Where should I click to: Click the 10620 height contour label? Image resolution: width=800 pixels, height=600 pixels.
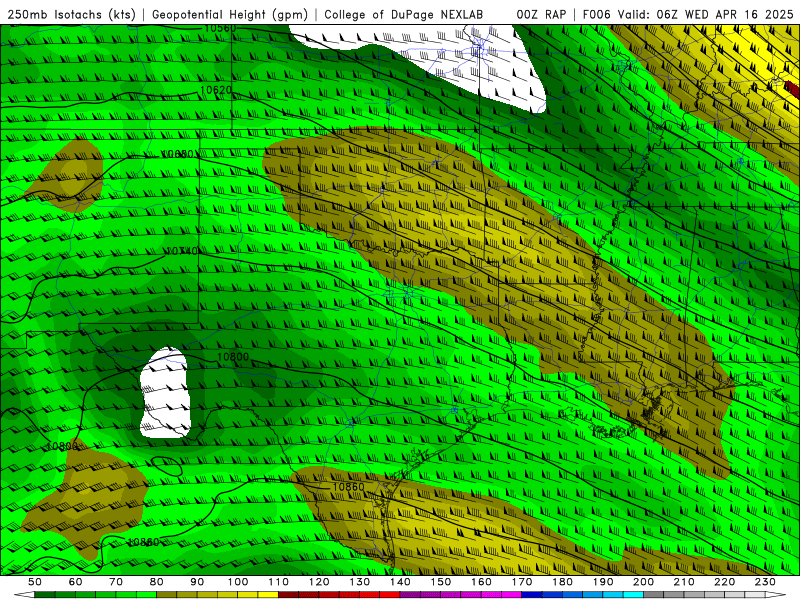point(216,90)
